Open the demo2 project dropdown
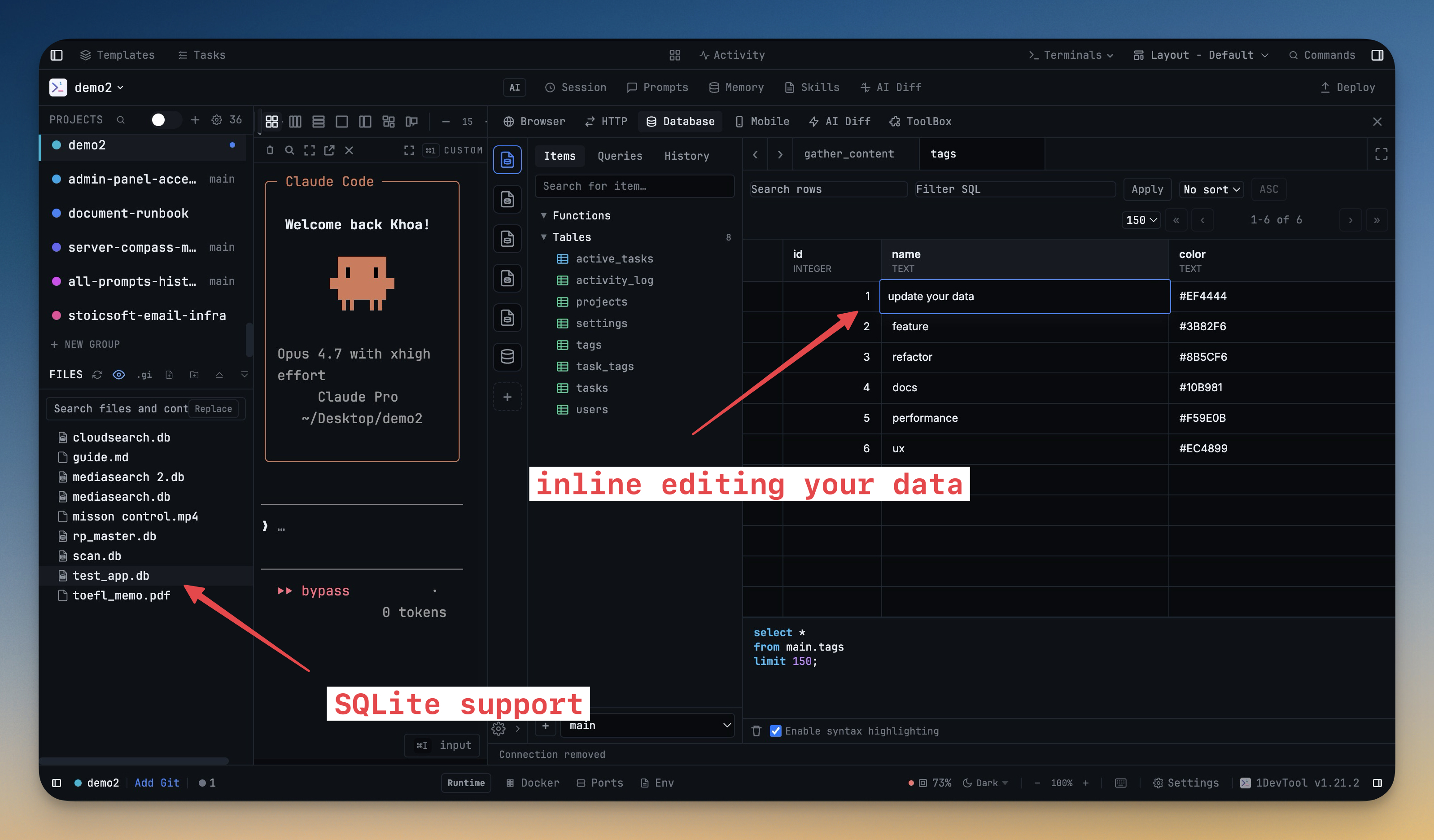Screen dimensions: 1434x840 [x=99, y=87]
